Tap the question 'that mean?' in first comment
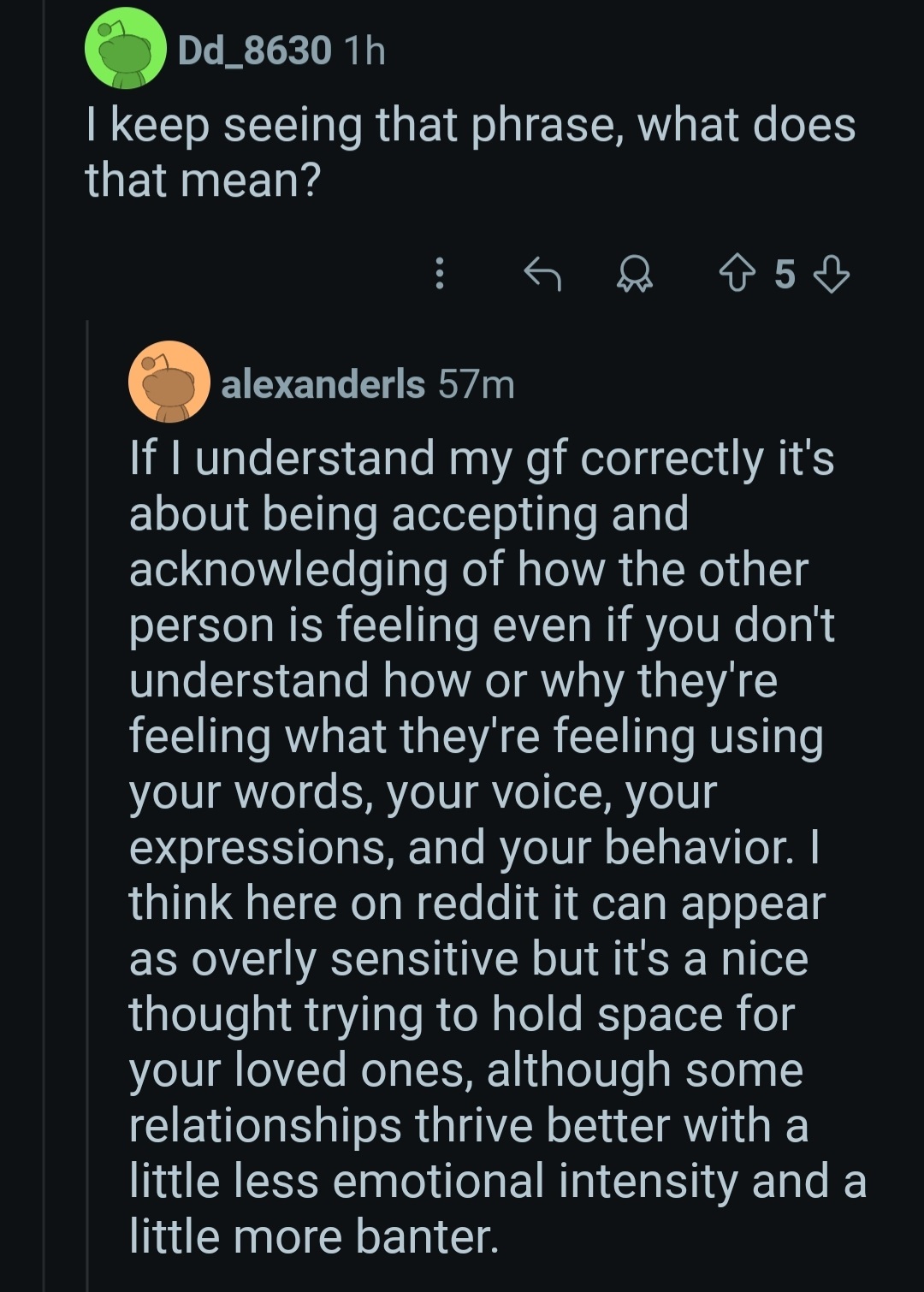The width and height of the screenshot is (924, 1292). point(202,180)
